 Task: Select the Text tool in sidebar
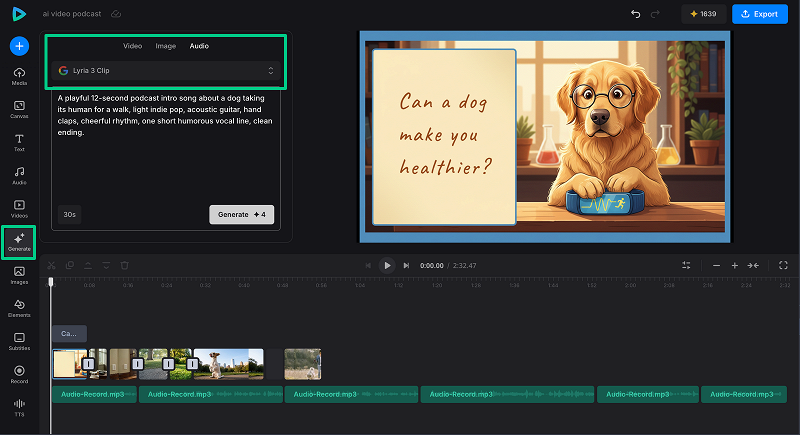[x=19, y=142]
